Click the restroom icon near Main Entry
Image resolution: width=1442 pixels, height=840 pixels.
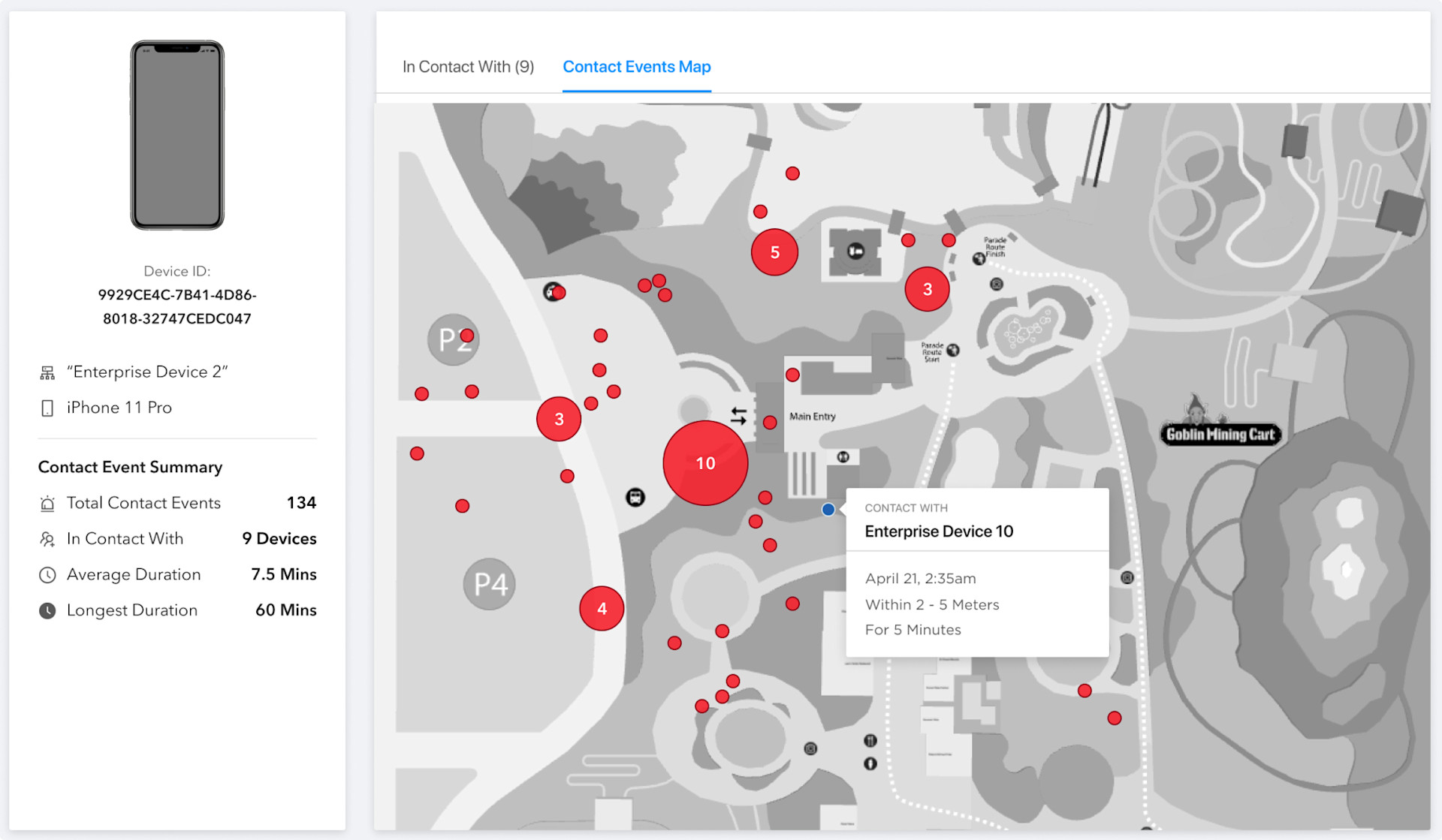point(843,456)
